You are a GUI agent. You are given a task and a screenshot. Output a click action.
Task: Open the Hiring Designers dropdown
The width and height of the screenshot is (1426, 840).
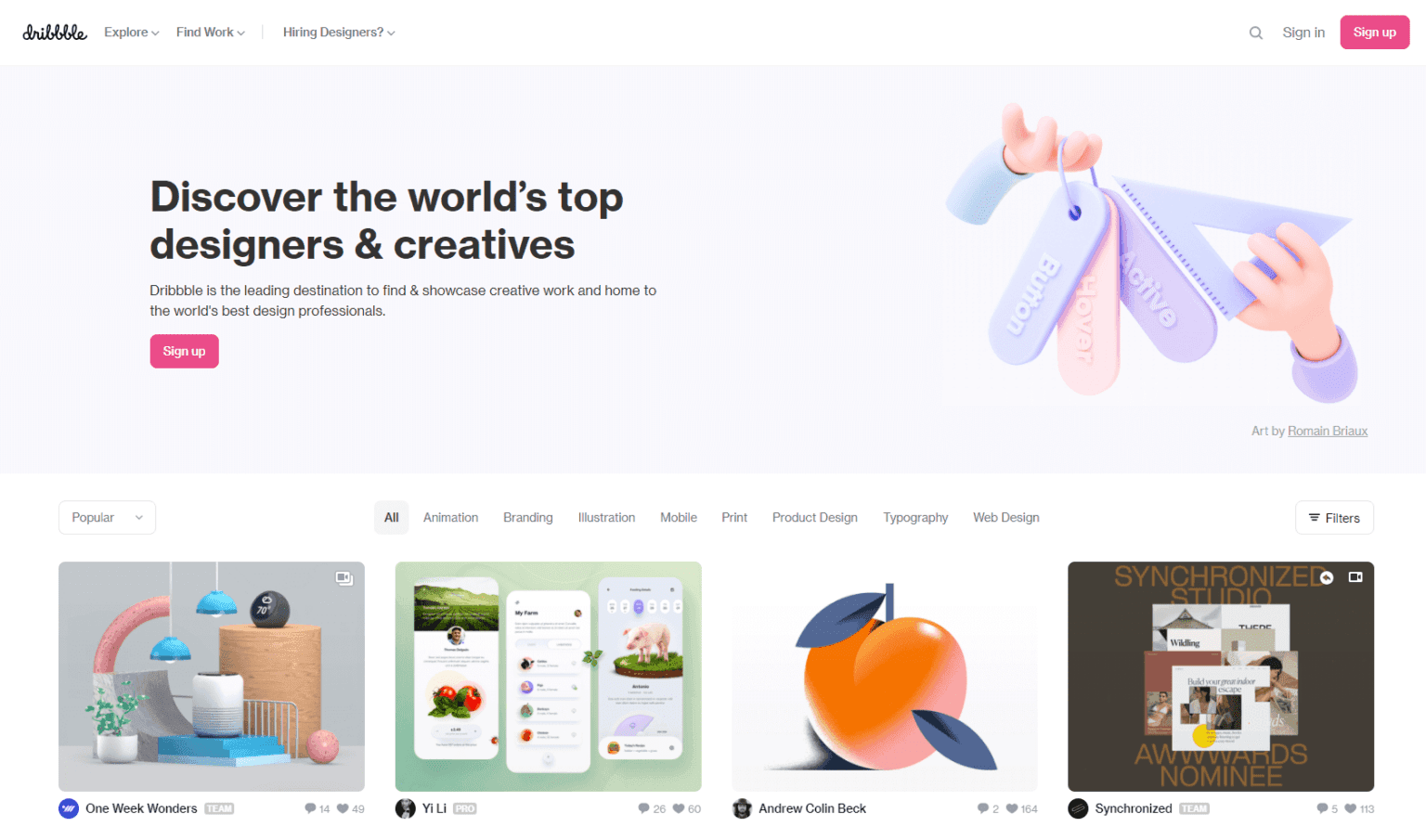pyautogui.click(x=339, y=32)
